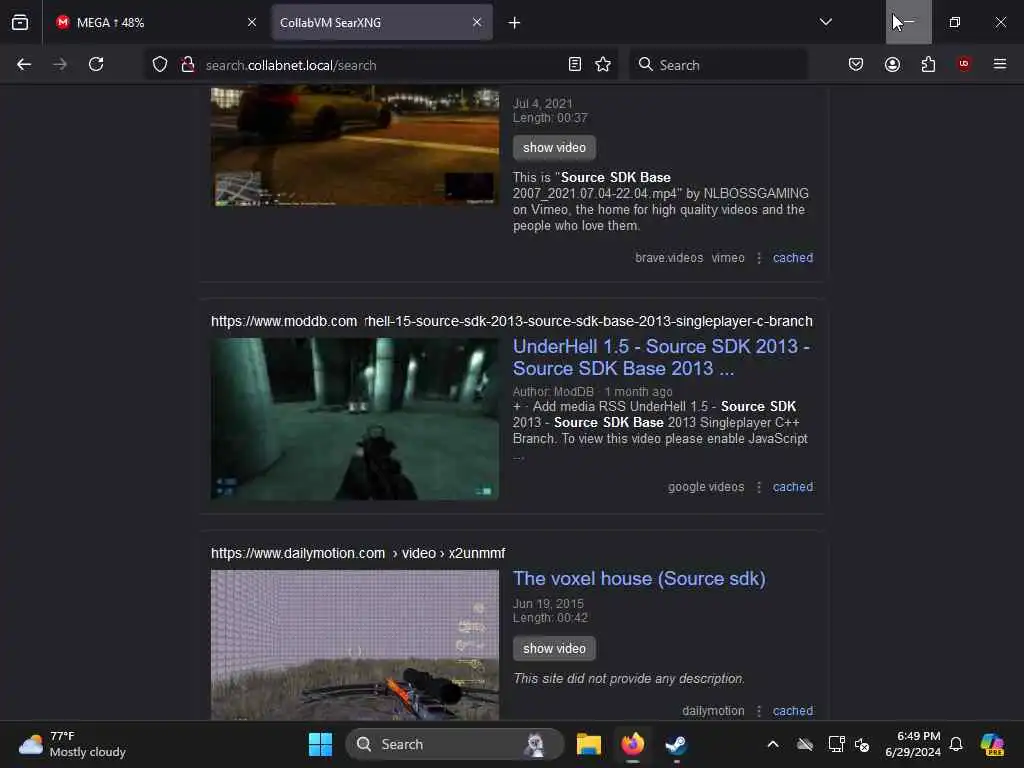This screenshot has height=768, width=1024.
Task: Open the GTA-style Vimeo video thumbnail
Action: [355, 145]
